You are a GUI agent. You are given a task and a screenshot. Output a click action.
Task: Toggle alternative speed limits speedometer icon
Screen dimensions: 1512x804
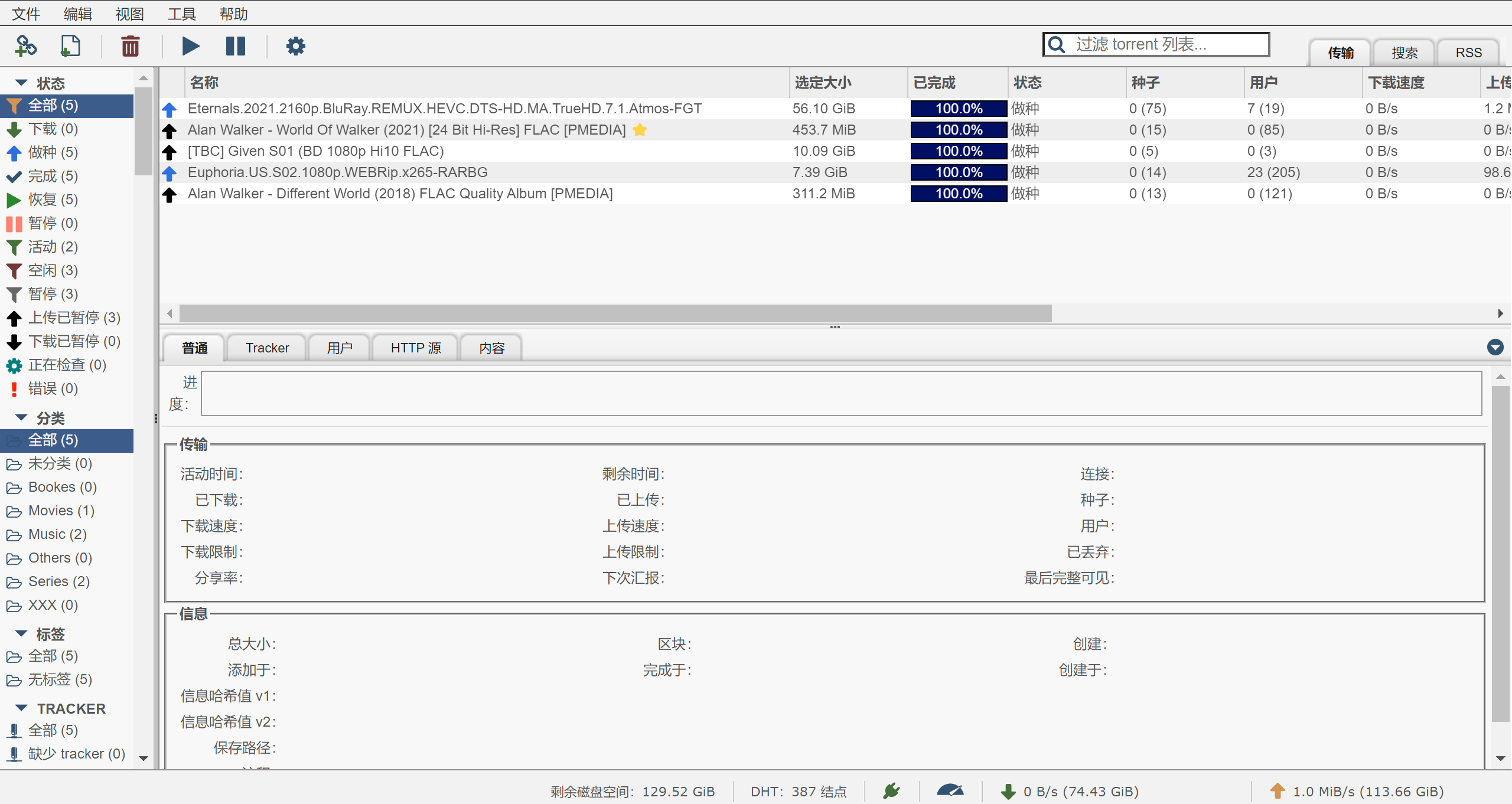pyautogui.click(x=950, y=790)
